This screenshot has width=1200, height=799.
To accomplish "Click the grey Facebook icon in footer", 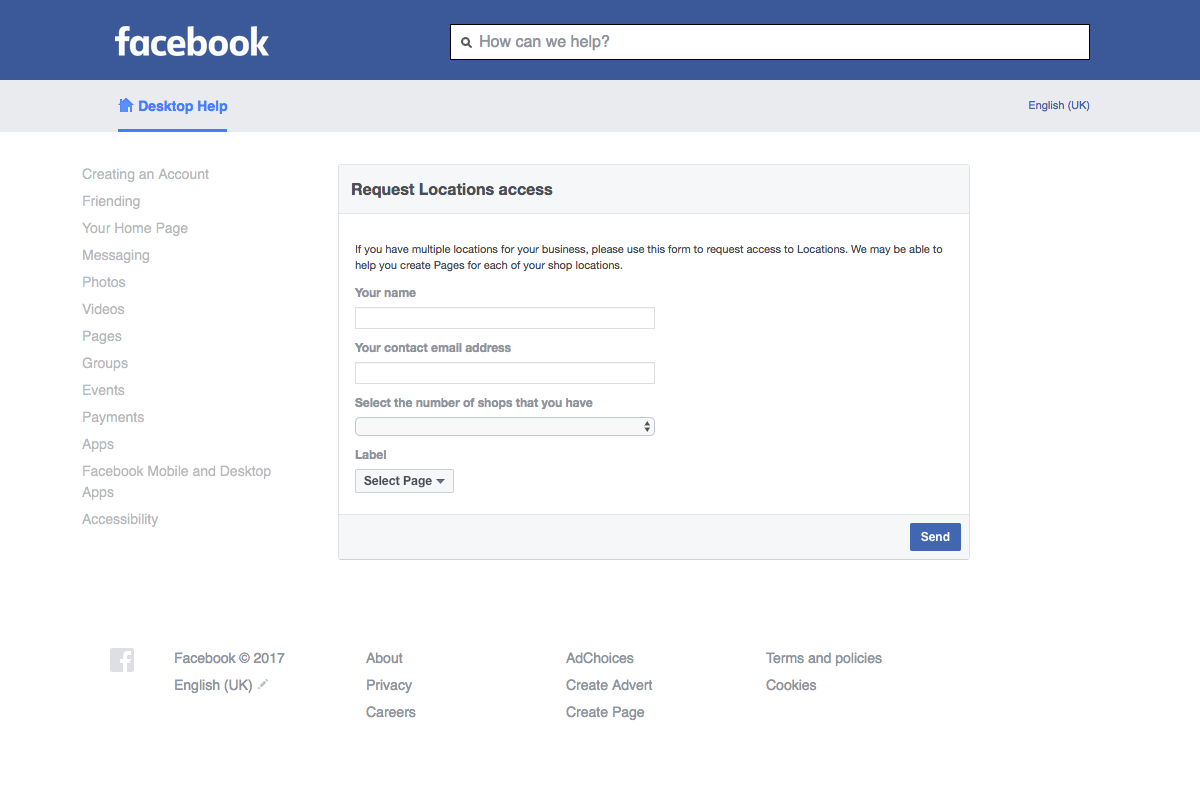I will [122, 660].
